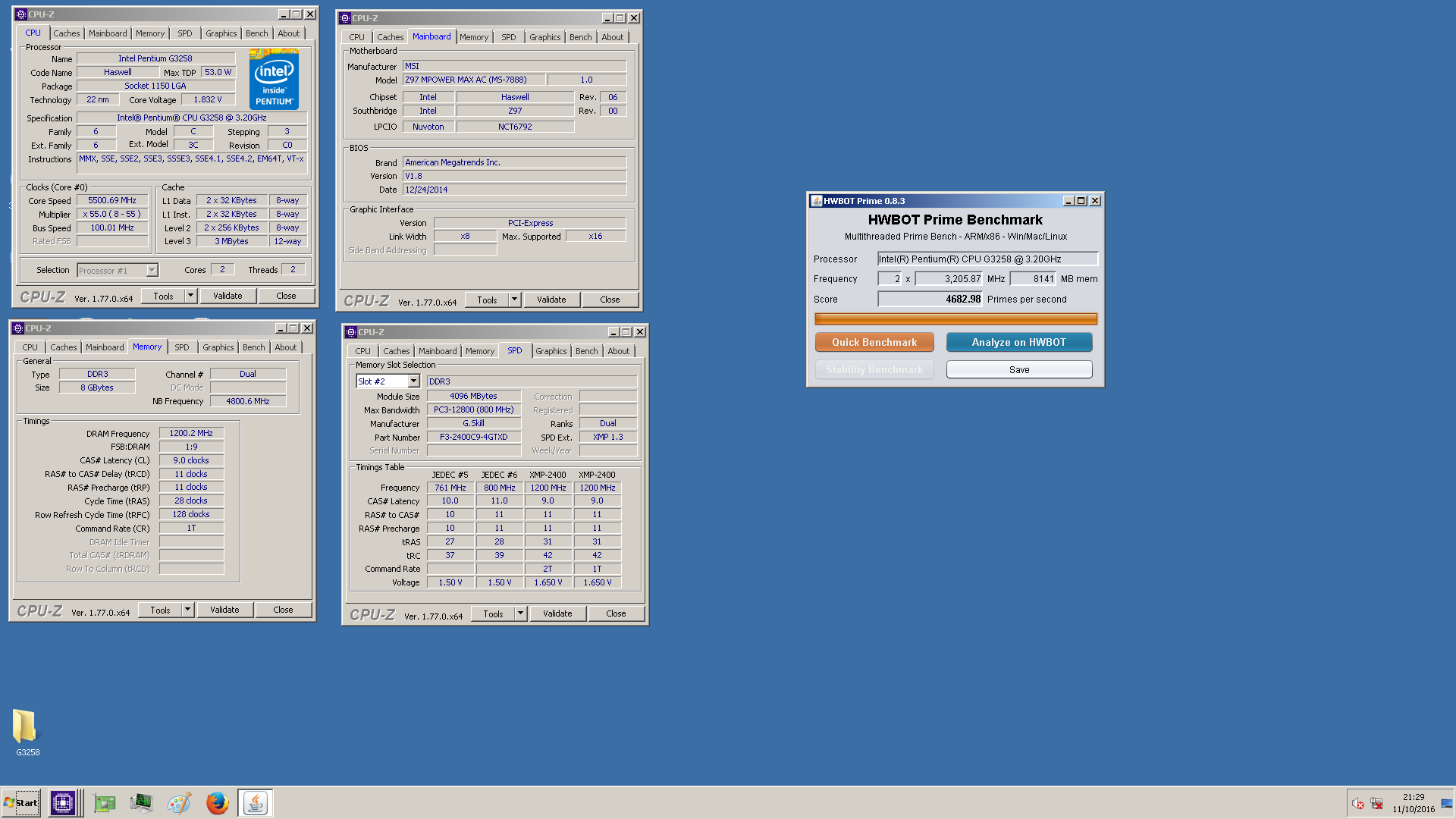This screenshot has height=819, width=1456.
Task: Click the disconnected network tray icon
Action: (x=1376, y=804)
